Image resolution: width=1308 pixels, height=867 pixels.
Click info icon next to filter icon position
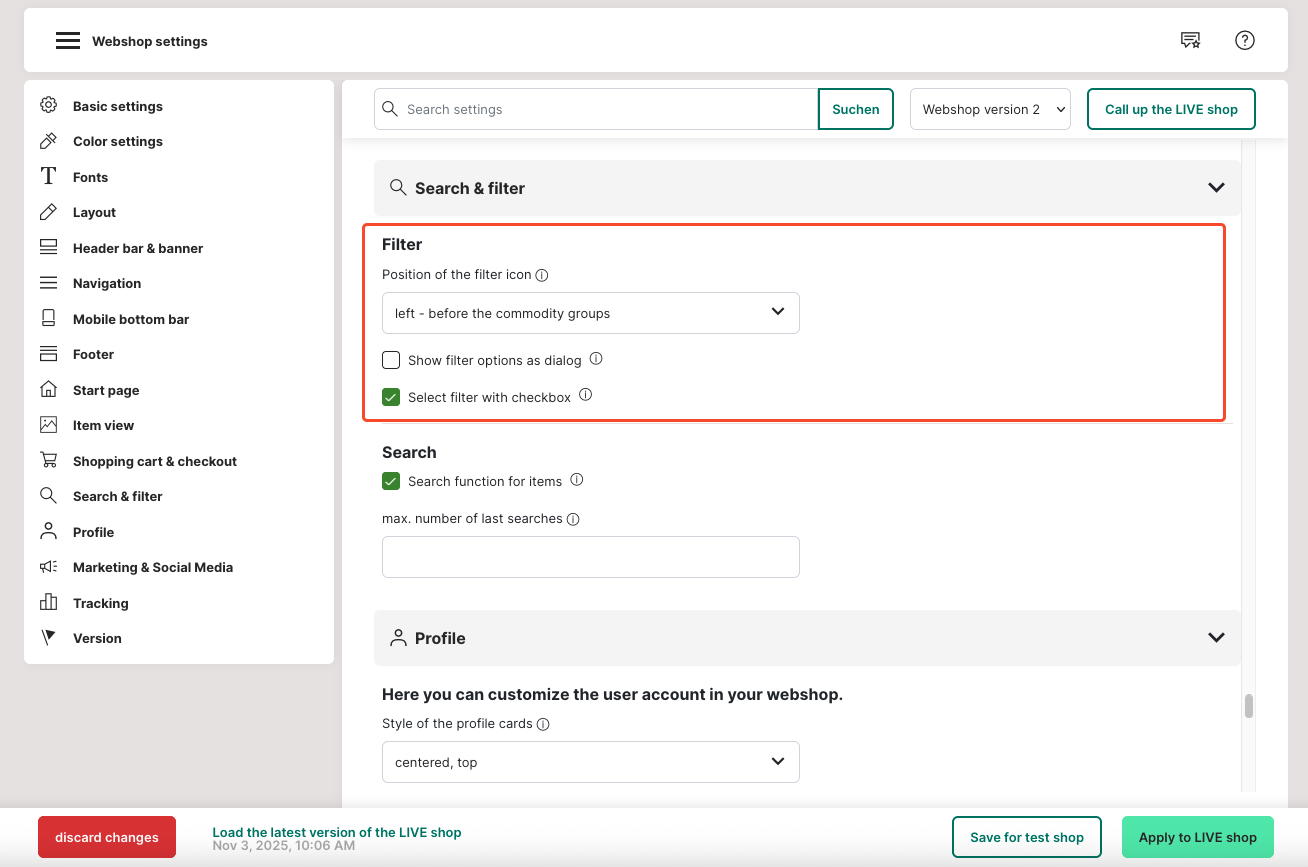(x=542, y=275)
